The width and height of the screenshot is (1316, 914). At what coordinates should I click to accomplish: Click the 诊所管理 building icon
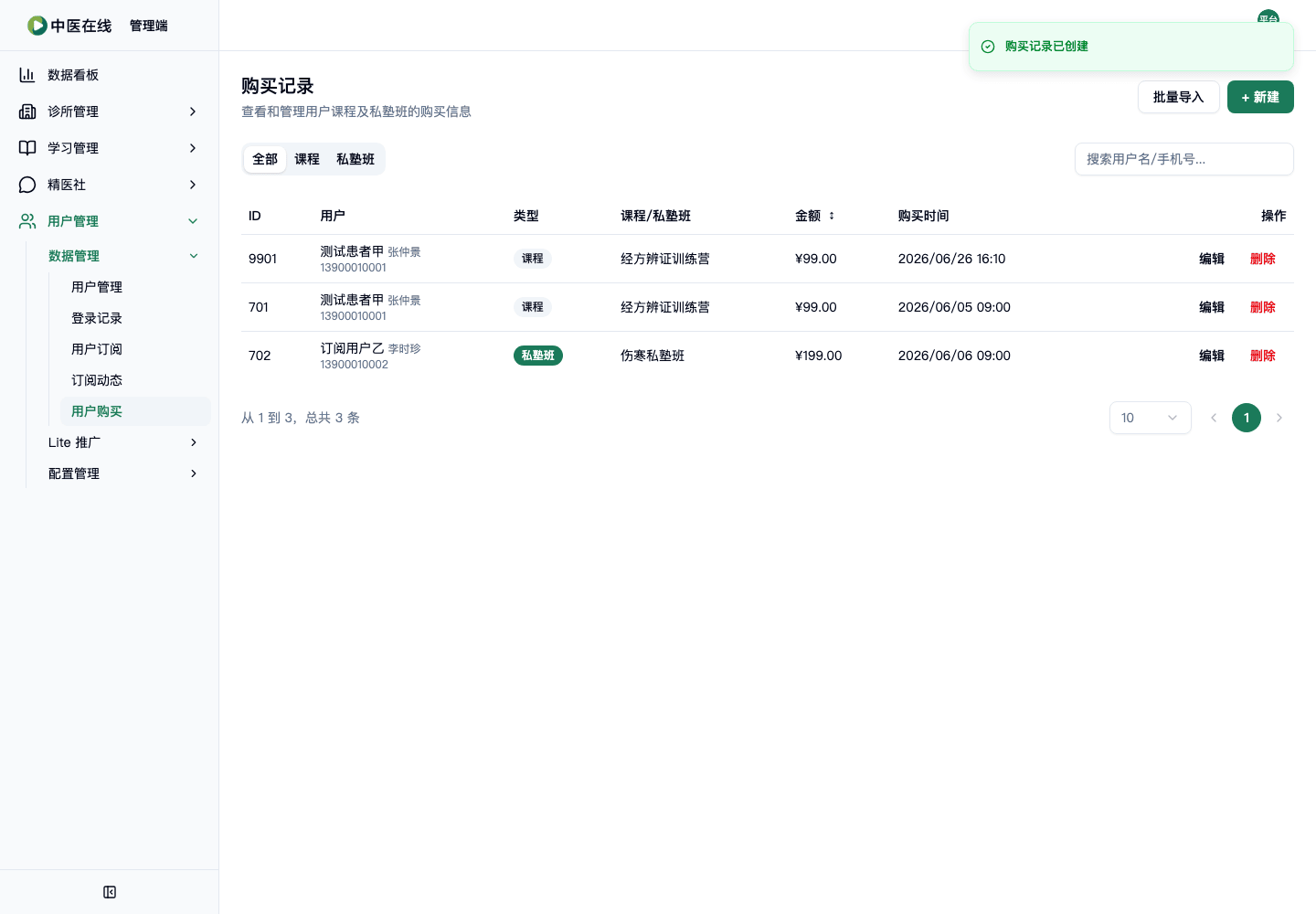click(27, 112)
